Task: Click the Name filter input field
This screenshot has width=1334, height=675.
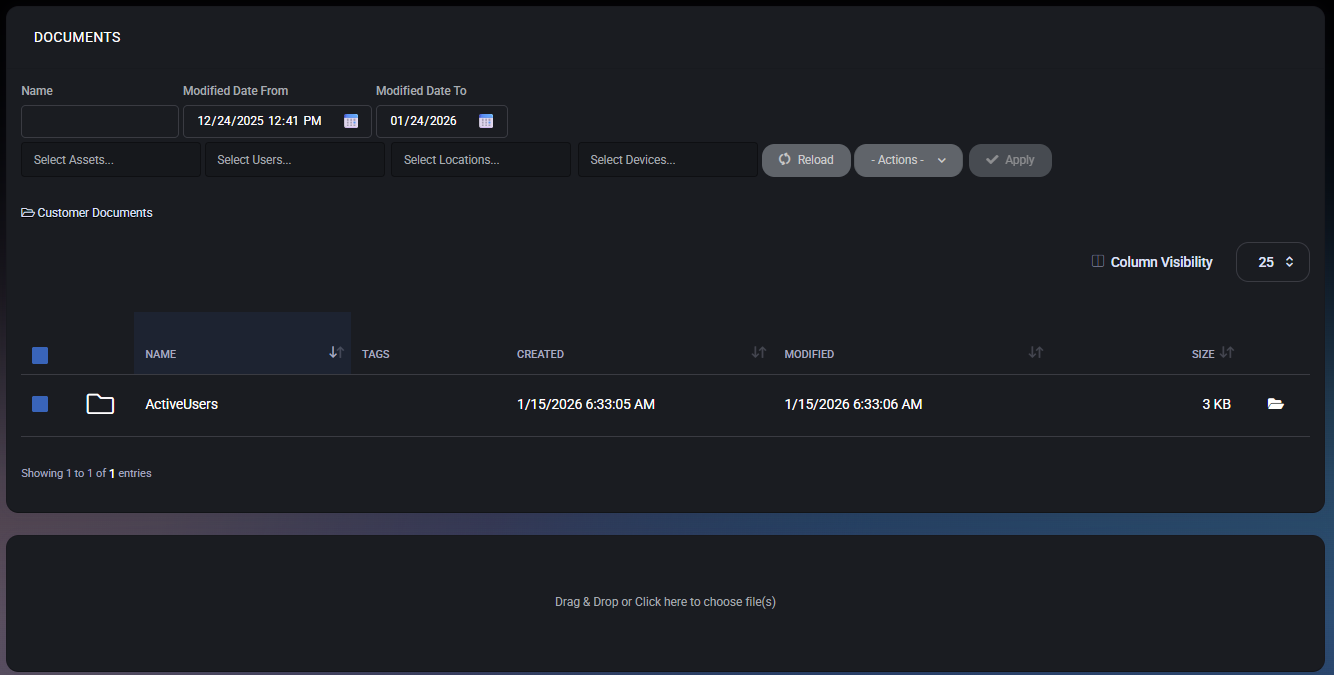Action: pos(100,121)
